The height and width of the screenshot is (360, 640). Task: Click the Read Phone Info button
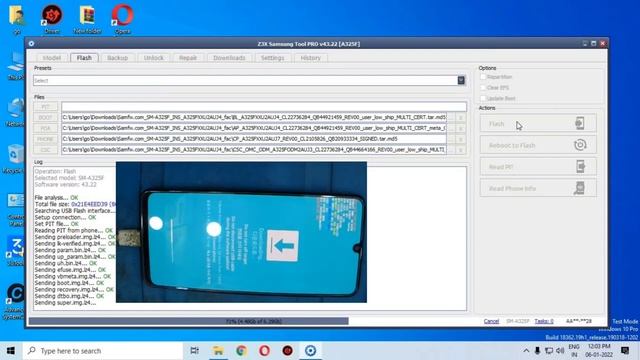pyautogui.click(x=538, y=188)
